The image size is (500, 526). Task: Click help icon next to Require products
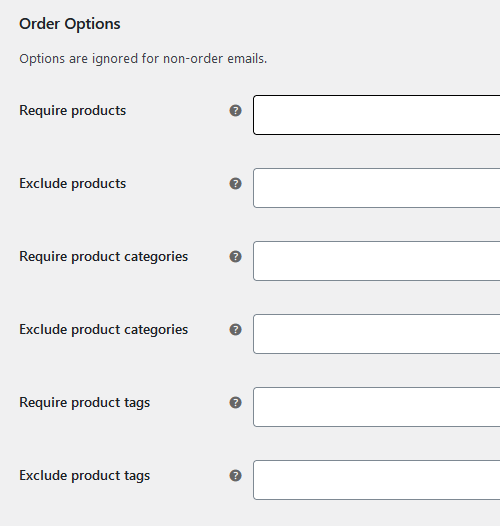pos(236,111)
